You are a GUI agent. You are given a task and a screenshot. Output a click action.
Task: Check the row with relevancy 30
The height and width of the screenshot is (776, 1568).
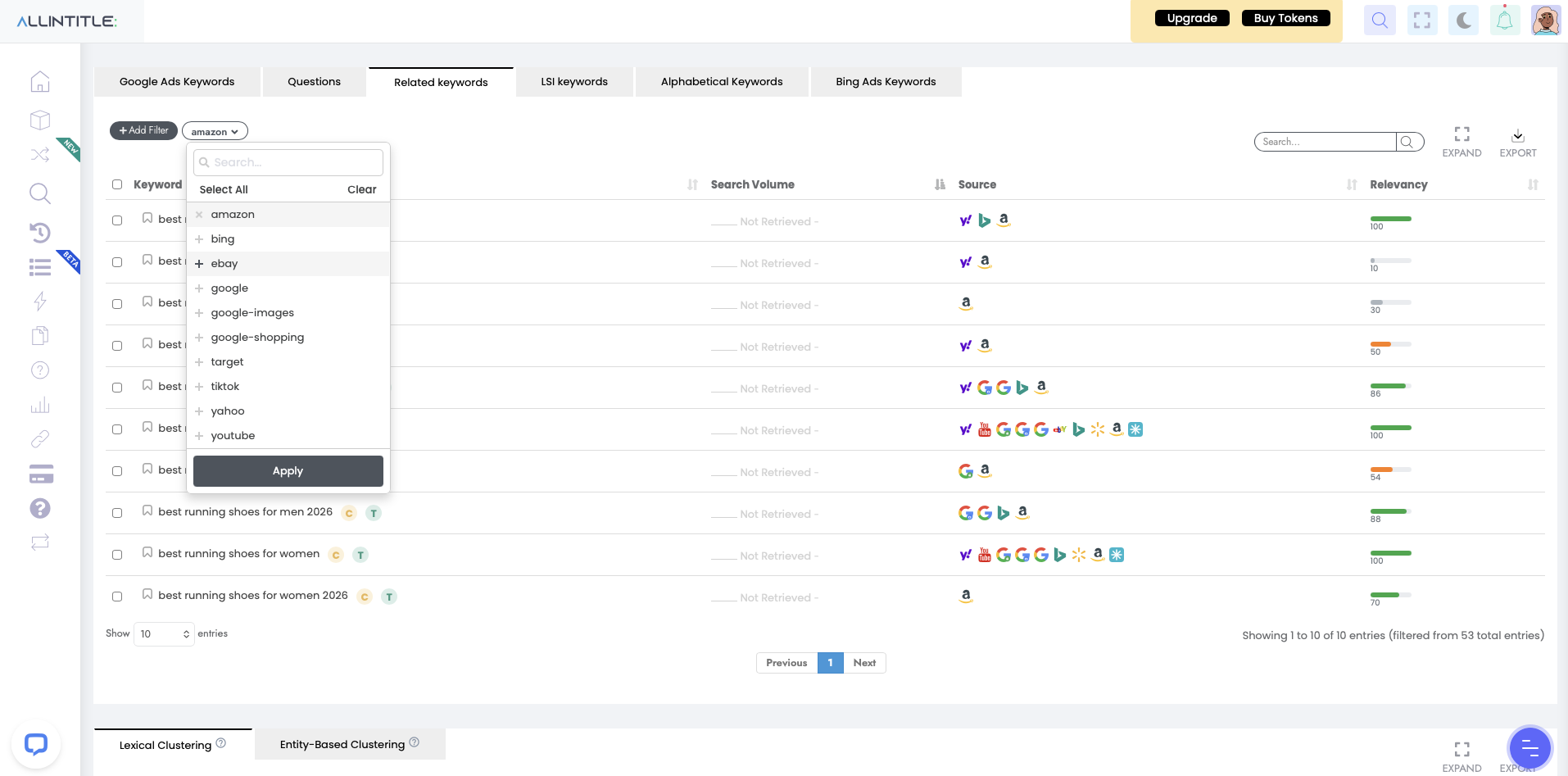tap(117, 304)
